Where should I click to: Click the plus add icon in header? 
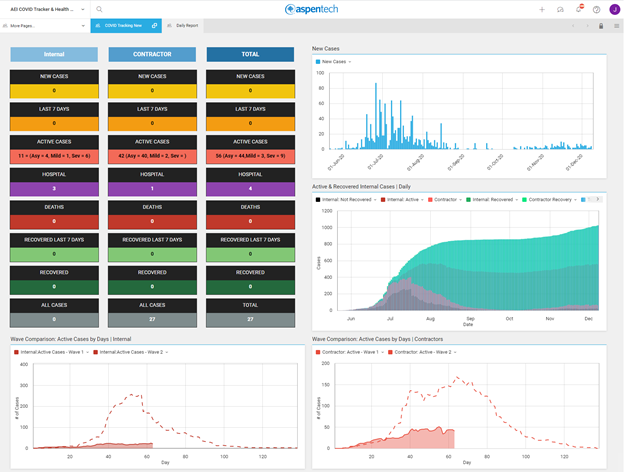point(542,9)
